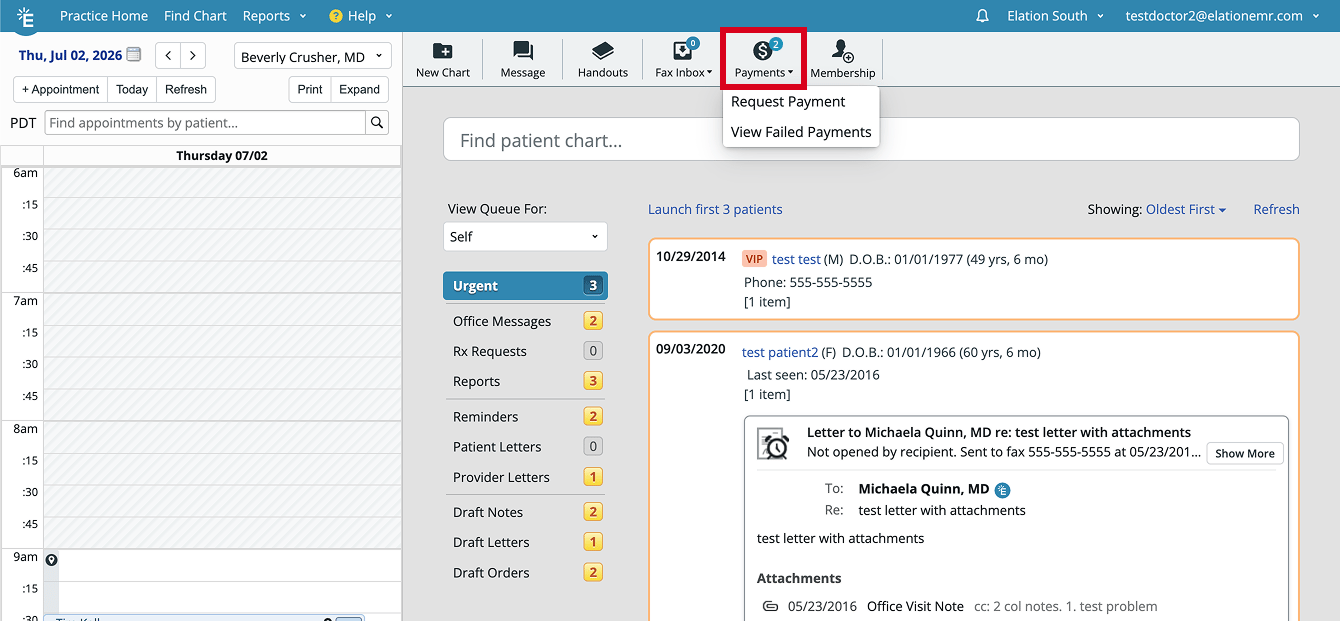The height and width of the screenshot is (621, 1340).
Task: Create a New Chart
Action: [443, 60]
